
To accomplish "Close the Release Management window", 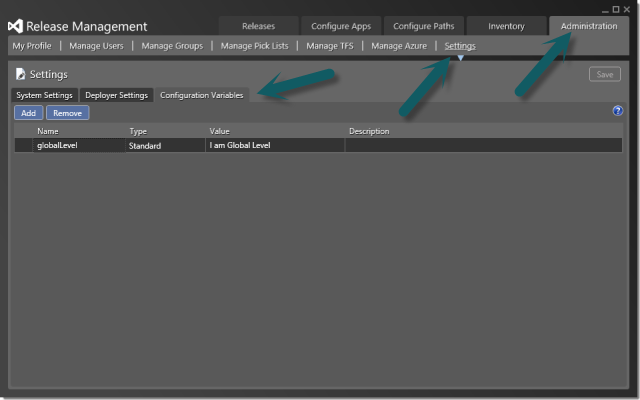I will [627, 9].
